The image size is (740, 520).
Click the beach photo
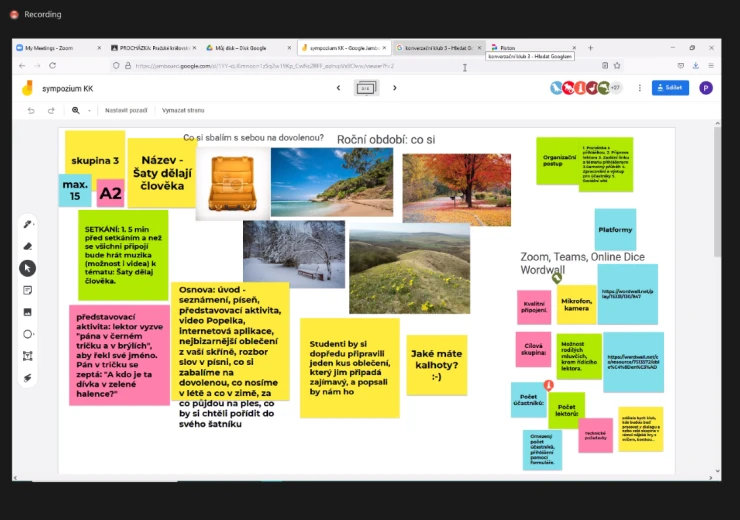click(x=332, y=182)
